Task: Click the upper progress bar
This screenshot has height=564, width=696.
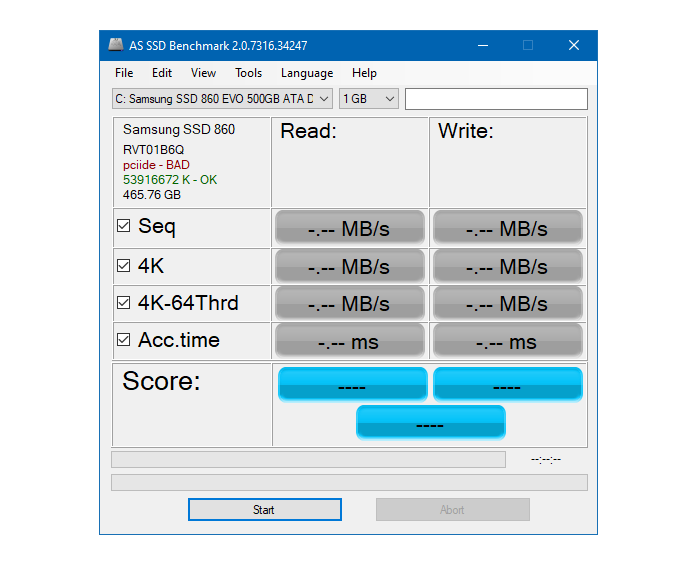Action: click(308, 460)
